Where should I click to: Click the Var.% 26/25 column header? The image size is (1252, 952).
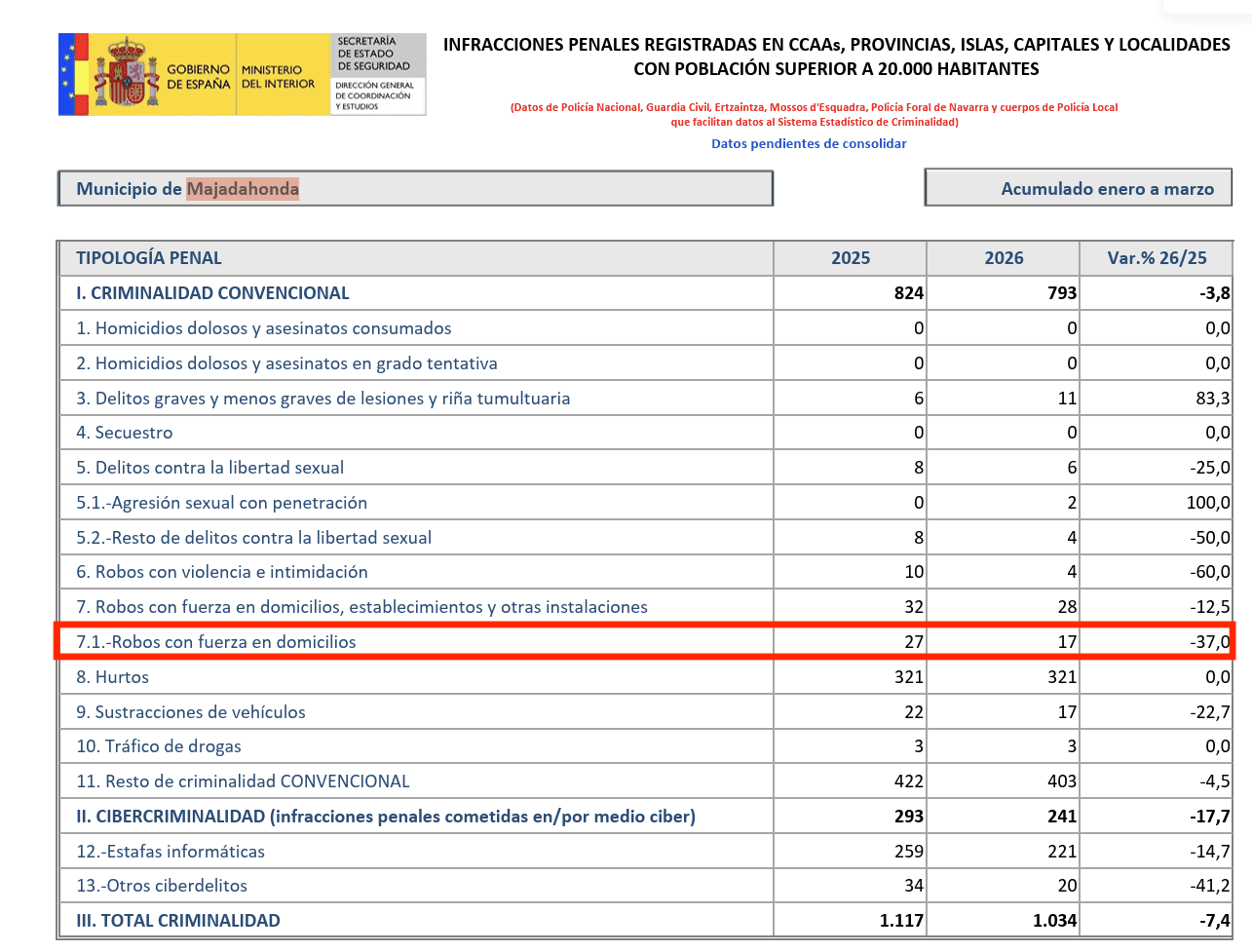[x=1157, y=258]
